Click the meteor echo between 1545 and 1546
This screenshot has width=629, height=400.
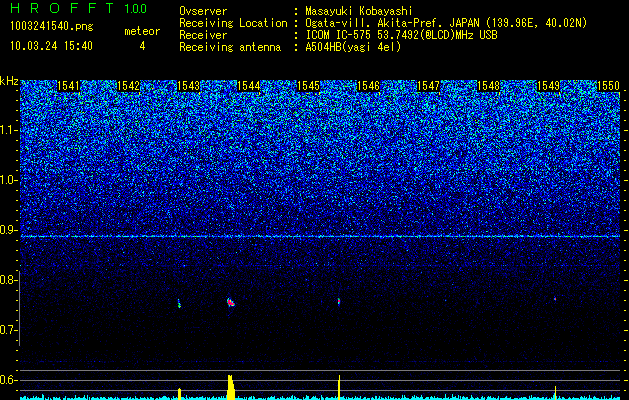tap(339, 301)
